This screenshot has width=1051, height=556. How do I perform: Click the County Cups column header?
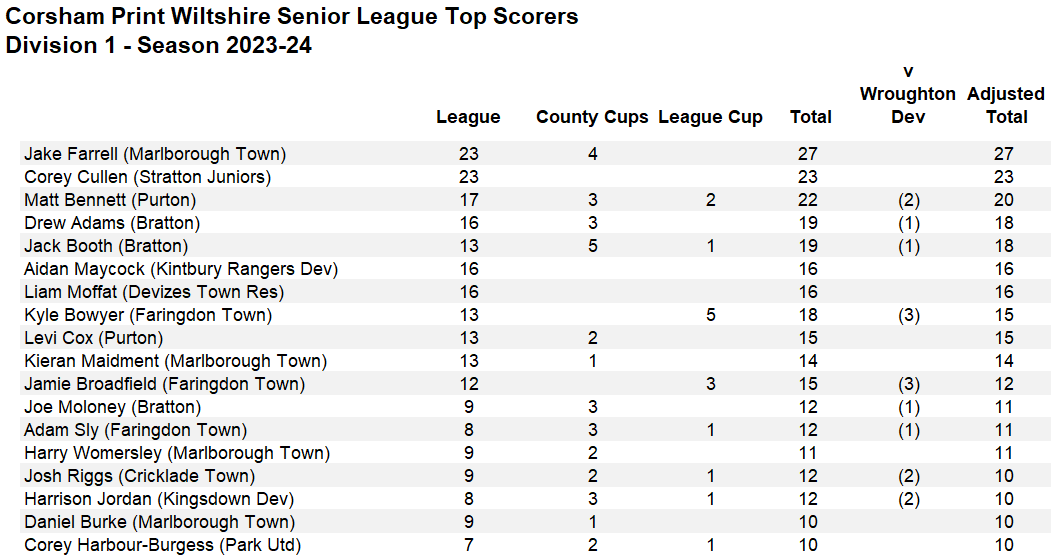pos(592,117)
